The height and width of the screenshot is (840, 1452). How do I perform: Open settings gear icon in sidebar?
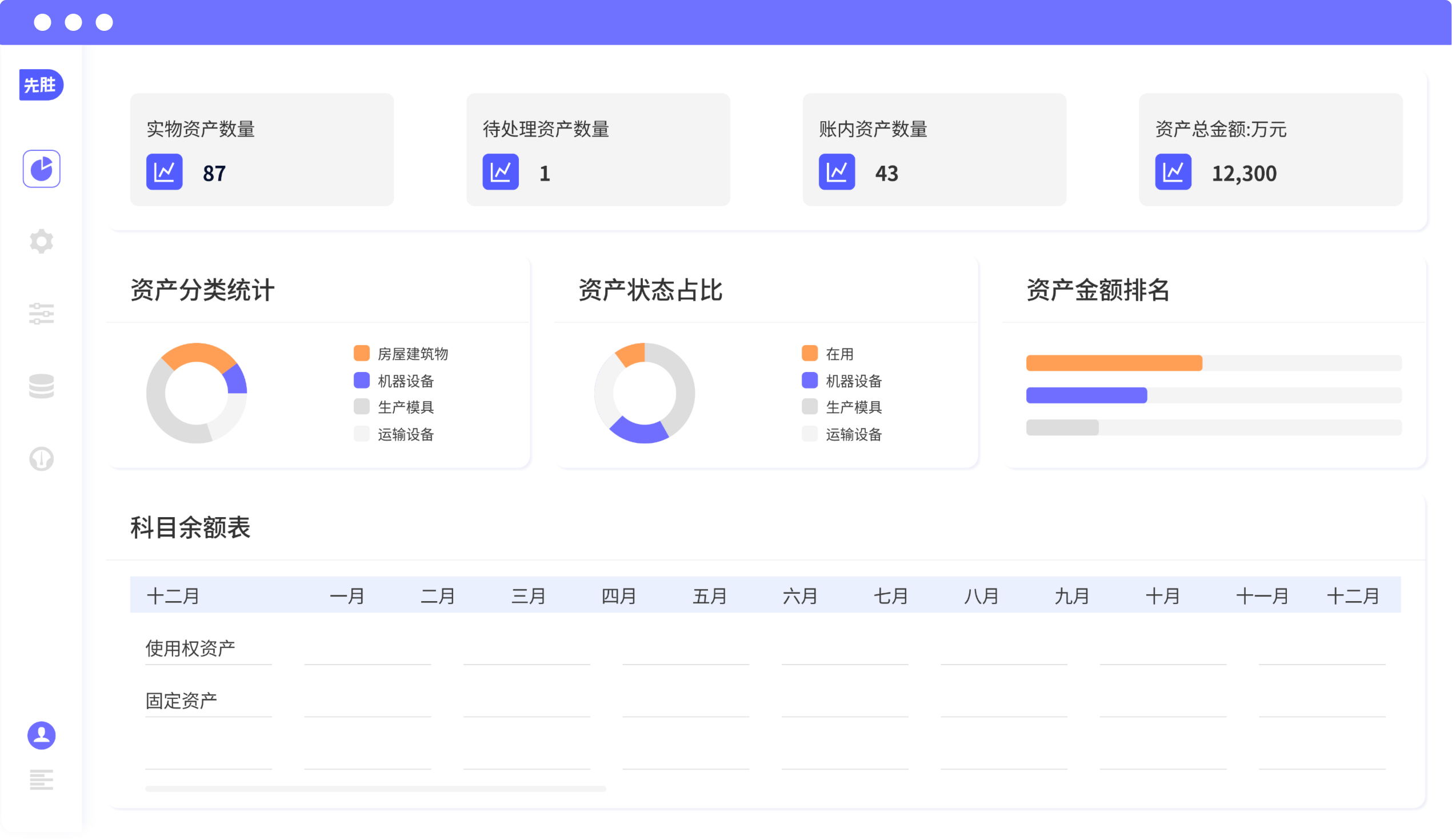(42, 241)
